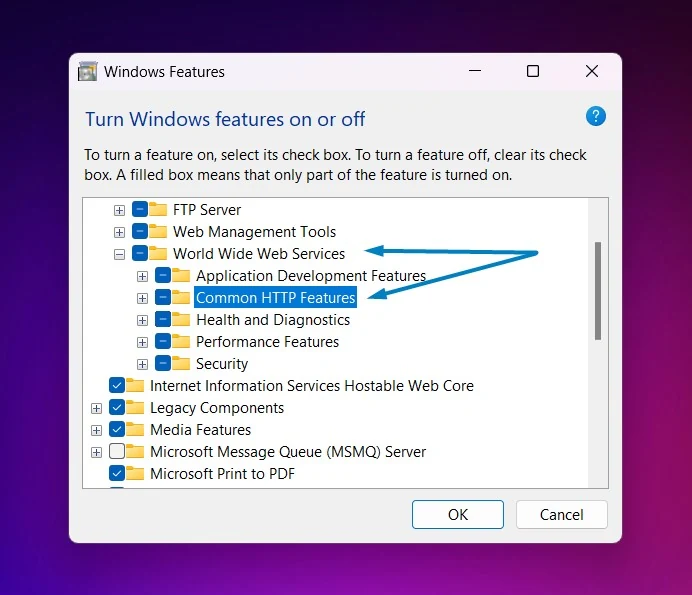Expand the Performance Features node
692x595 pixels.
point(142,343)
